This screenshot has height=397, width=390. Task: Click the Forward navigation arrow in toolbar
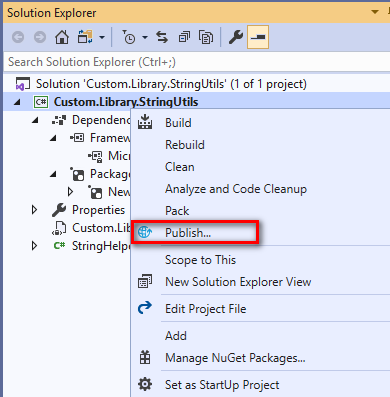point(40,37)
